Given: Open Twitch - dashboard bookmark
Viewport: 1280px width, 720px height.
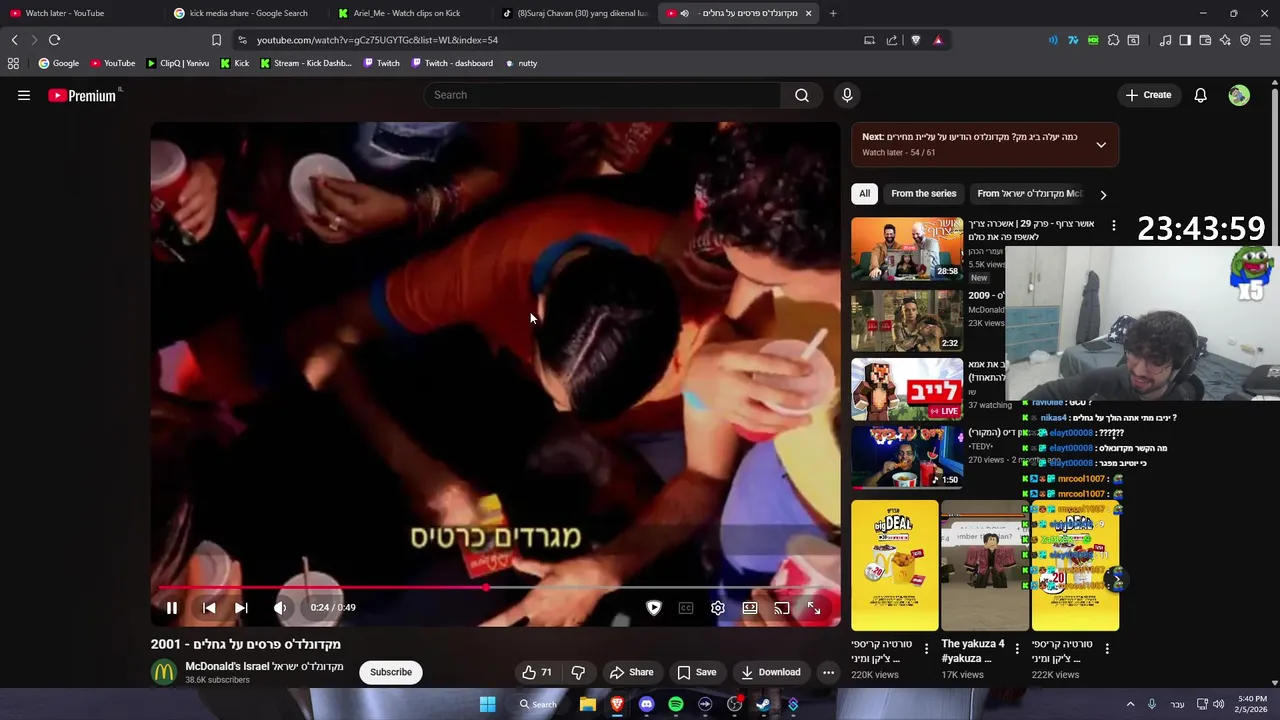Looking at the screenshot, I should click(450, 63).
